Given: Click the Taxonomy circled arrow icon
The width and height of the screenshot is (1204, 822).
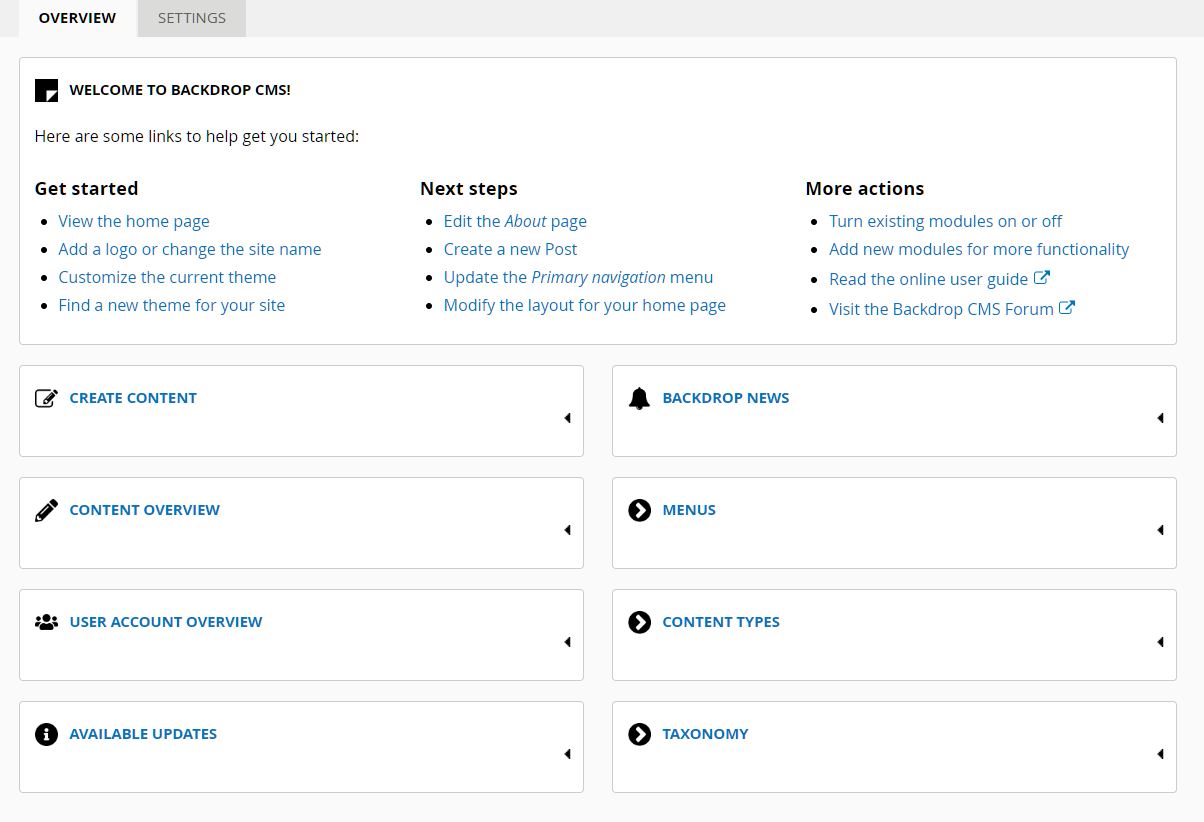Looking at the screenshot, I should (x=639, y=734).
